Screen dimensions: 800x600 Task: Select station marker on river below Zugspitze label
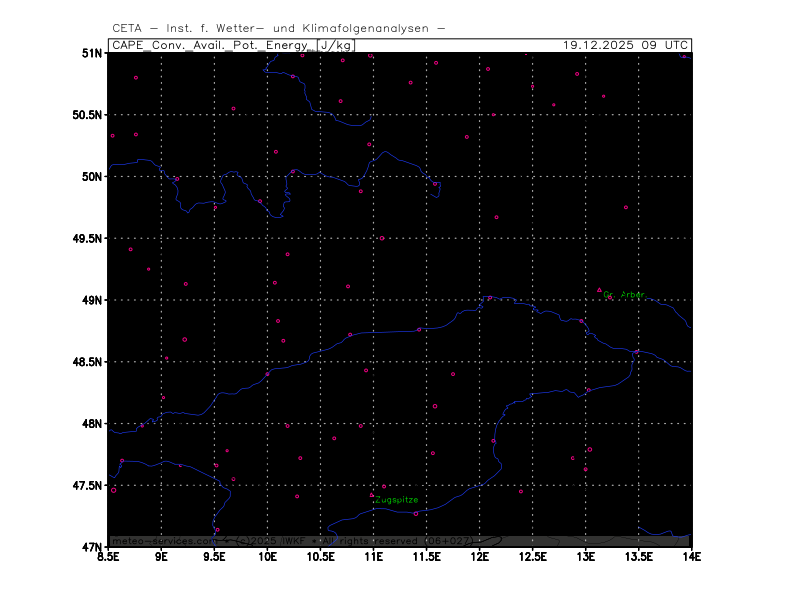point(416,514)
